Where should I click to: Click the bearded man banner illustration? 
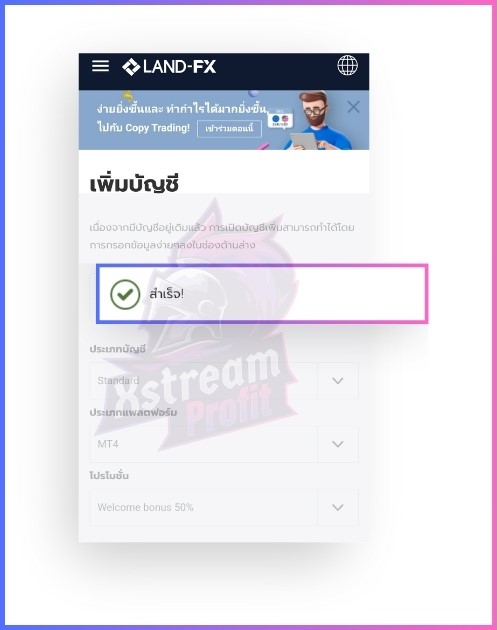317,121
